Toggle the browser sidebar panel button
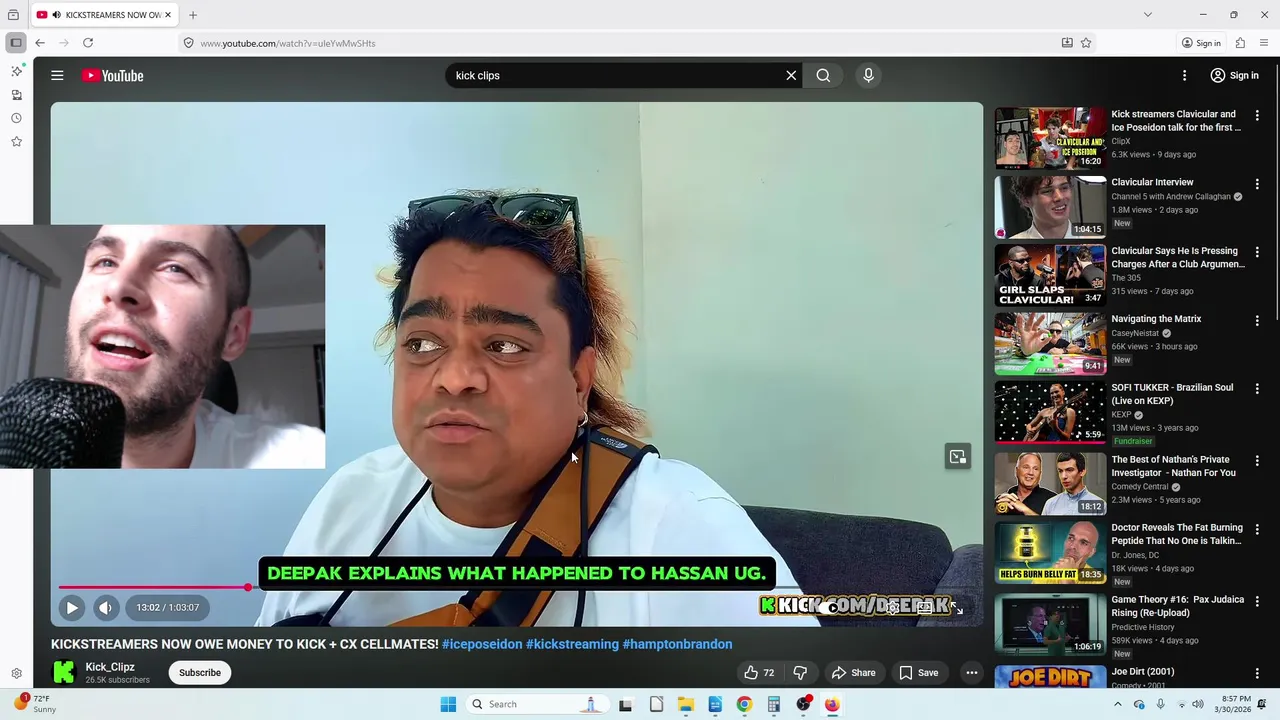This screenshot has height=720, width=1280. (x=16, y=43)
